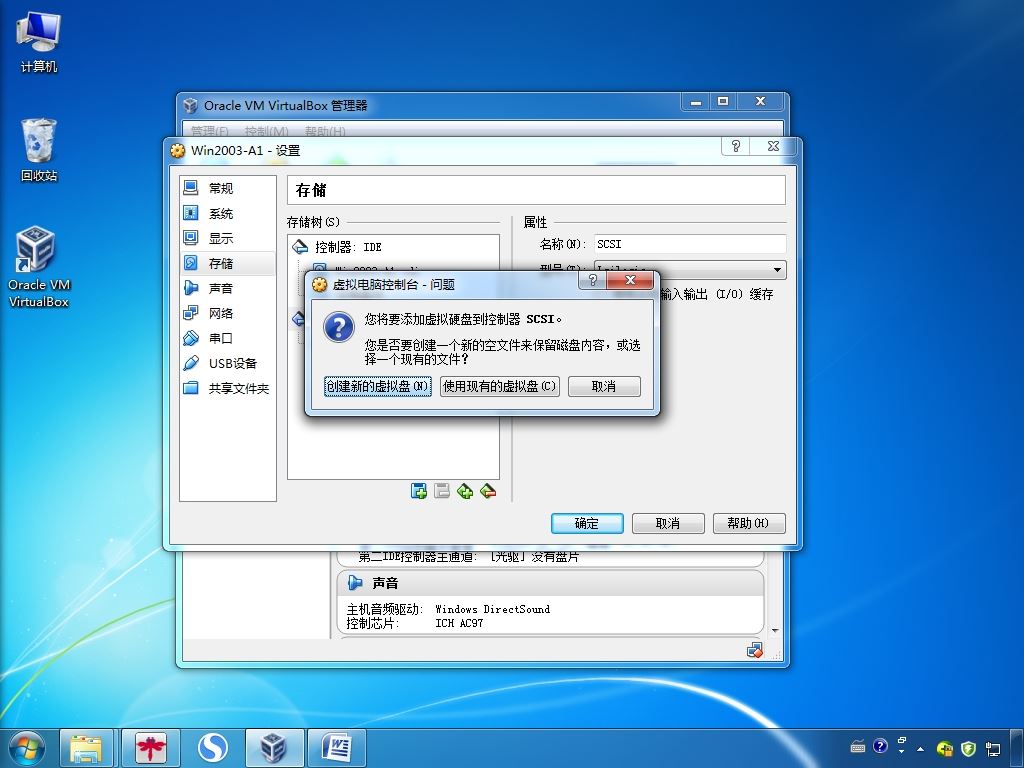Click the red dragonfly app taskbar icon
Image resolution: width=1024 pixels, height=768 pixels.
pos(151,748)
